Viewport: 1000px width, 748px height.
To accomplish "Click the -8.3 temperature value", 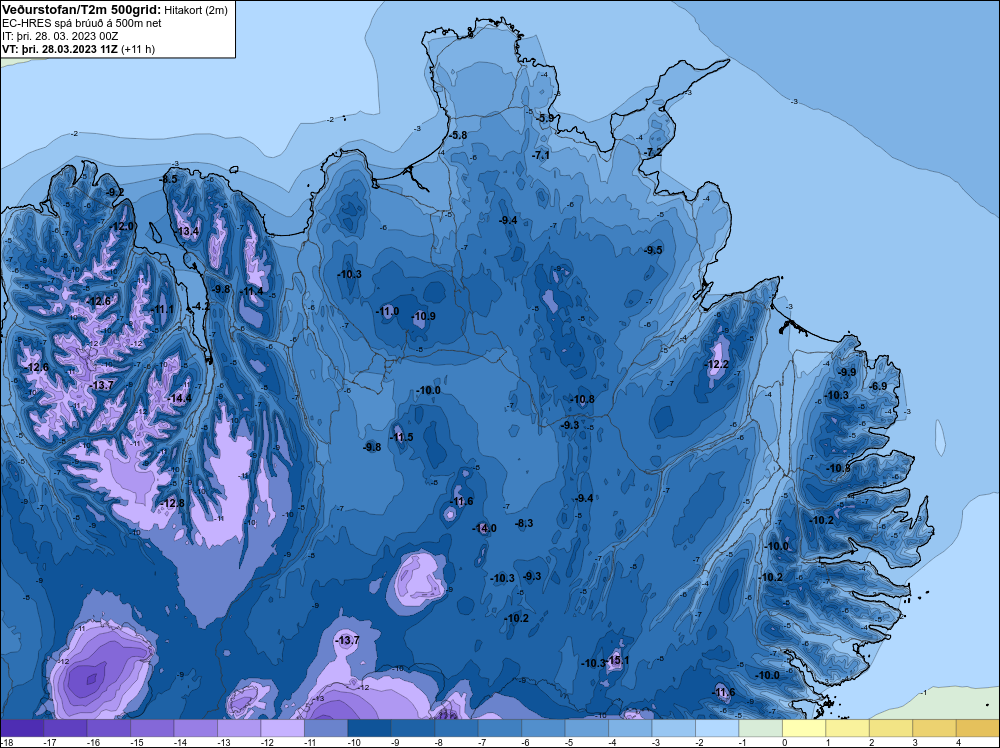I will pos(524,524).
